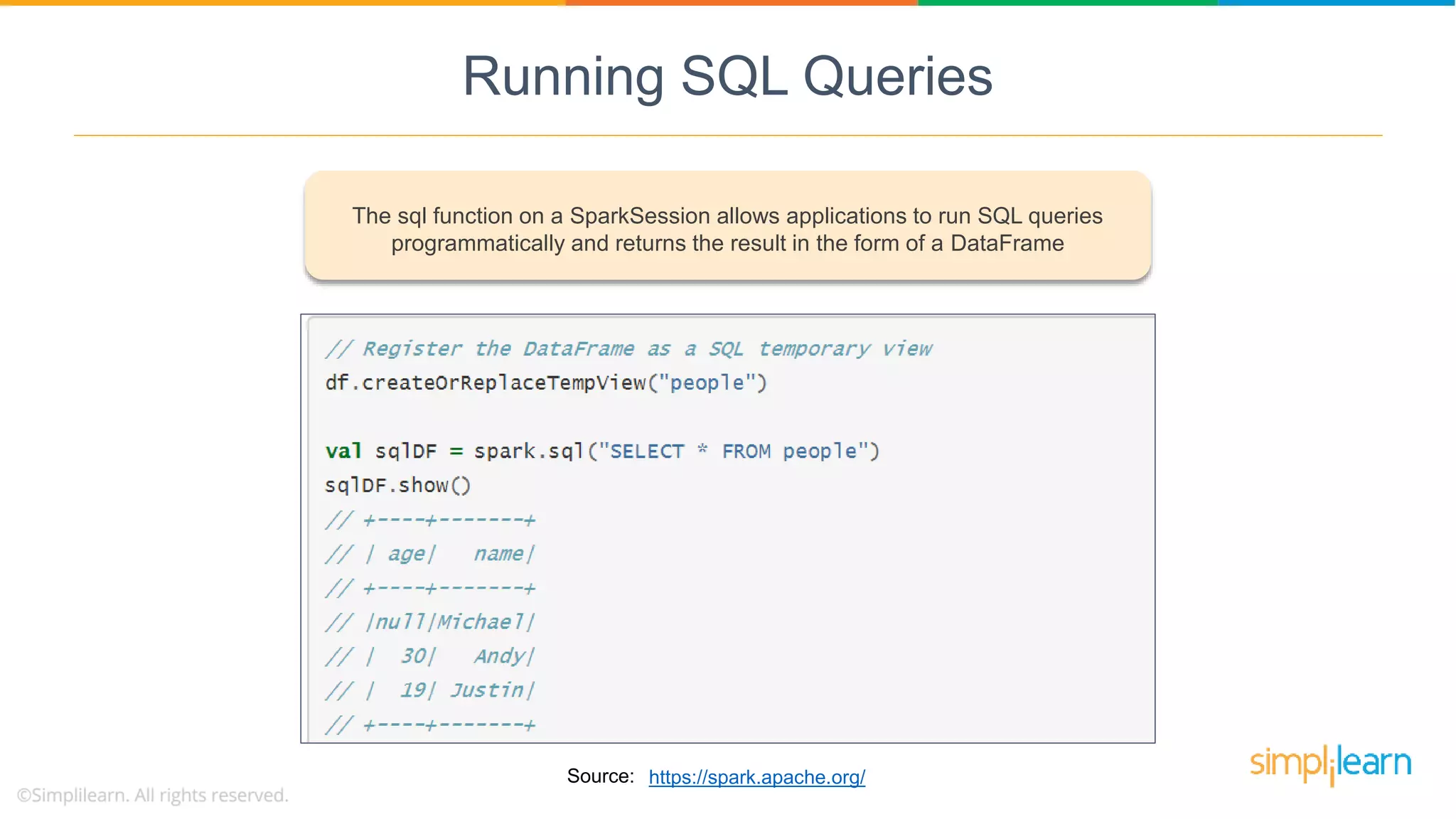Click the yellow segment of top color bar
1456x819 pixels.
tap(282, 3)
